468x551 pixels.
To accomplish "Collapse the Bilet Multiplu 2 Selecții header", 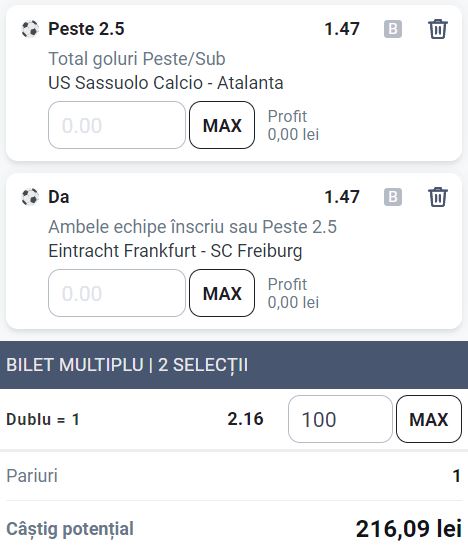I will (234, 365).
